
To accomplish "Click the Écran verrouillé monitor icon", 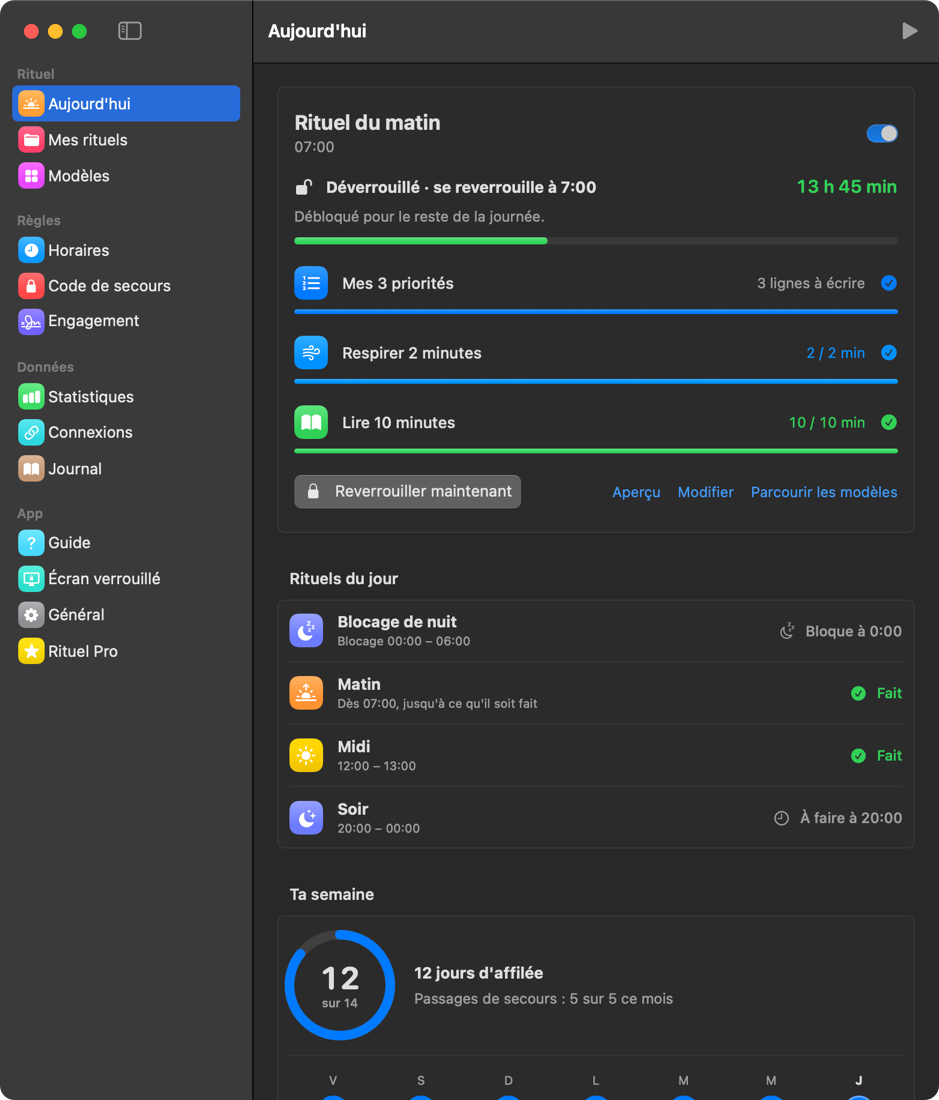I will [31, 579].
